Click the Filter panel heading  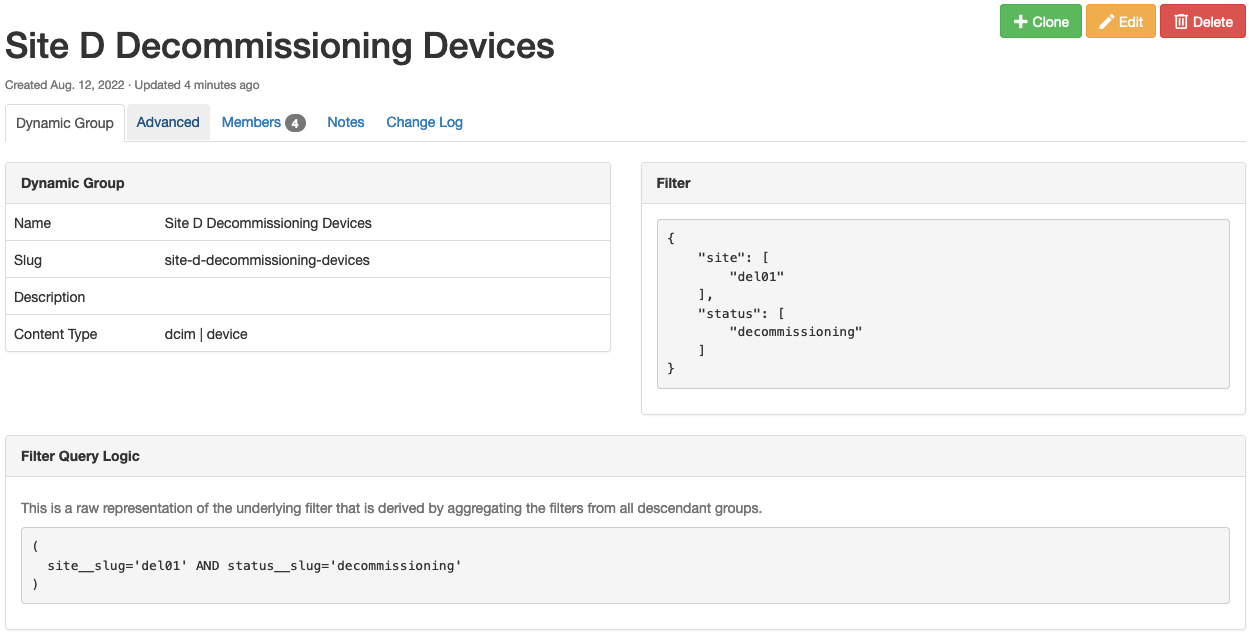pos(673,183)
